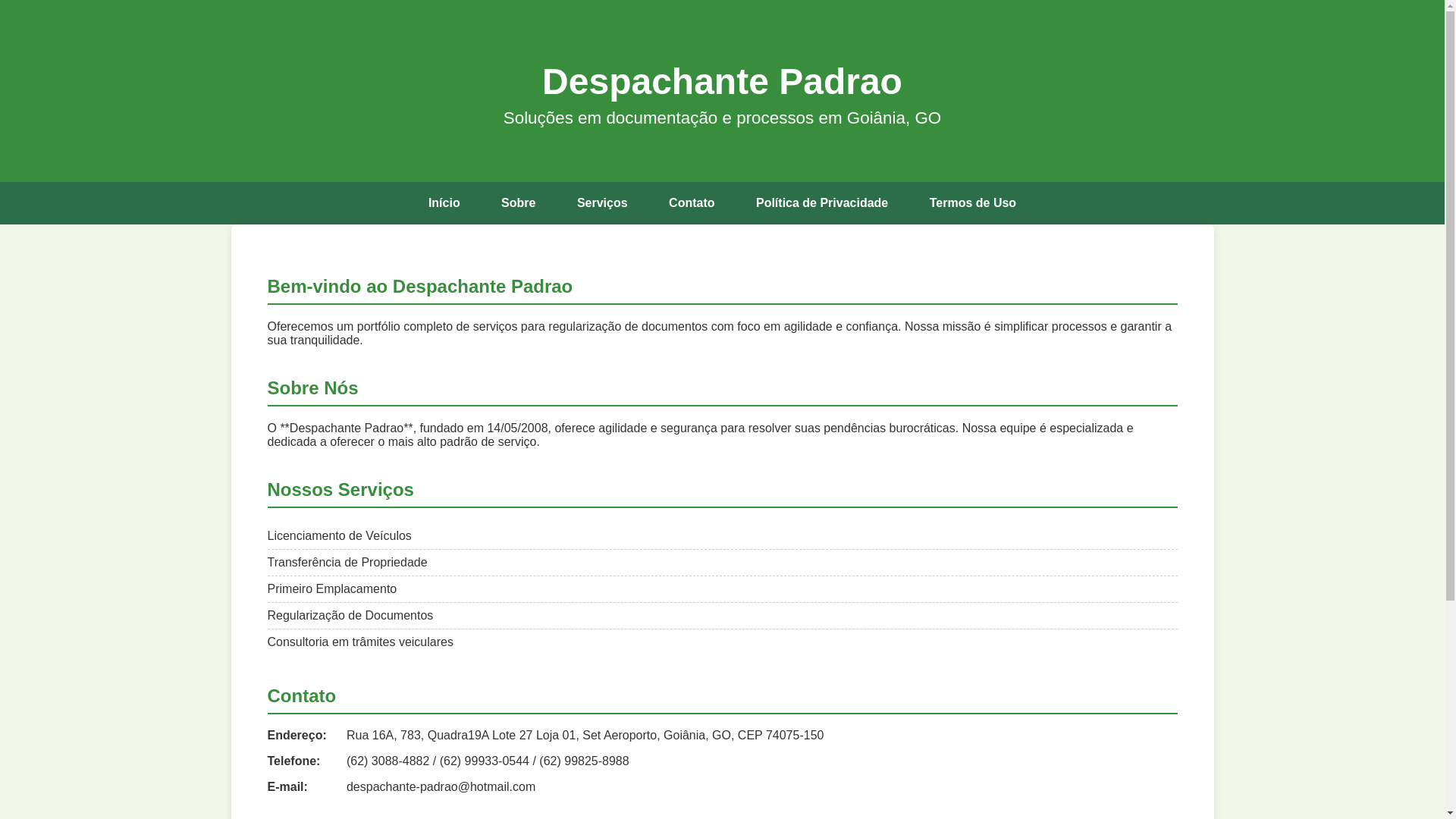Click the Despachante Padrao page title

722,81
